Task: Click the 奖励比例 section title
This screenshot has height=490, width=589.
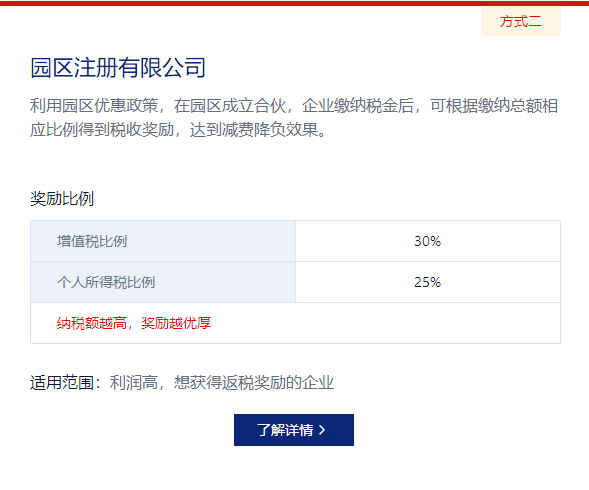Action: coord(62,198)
